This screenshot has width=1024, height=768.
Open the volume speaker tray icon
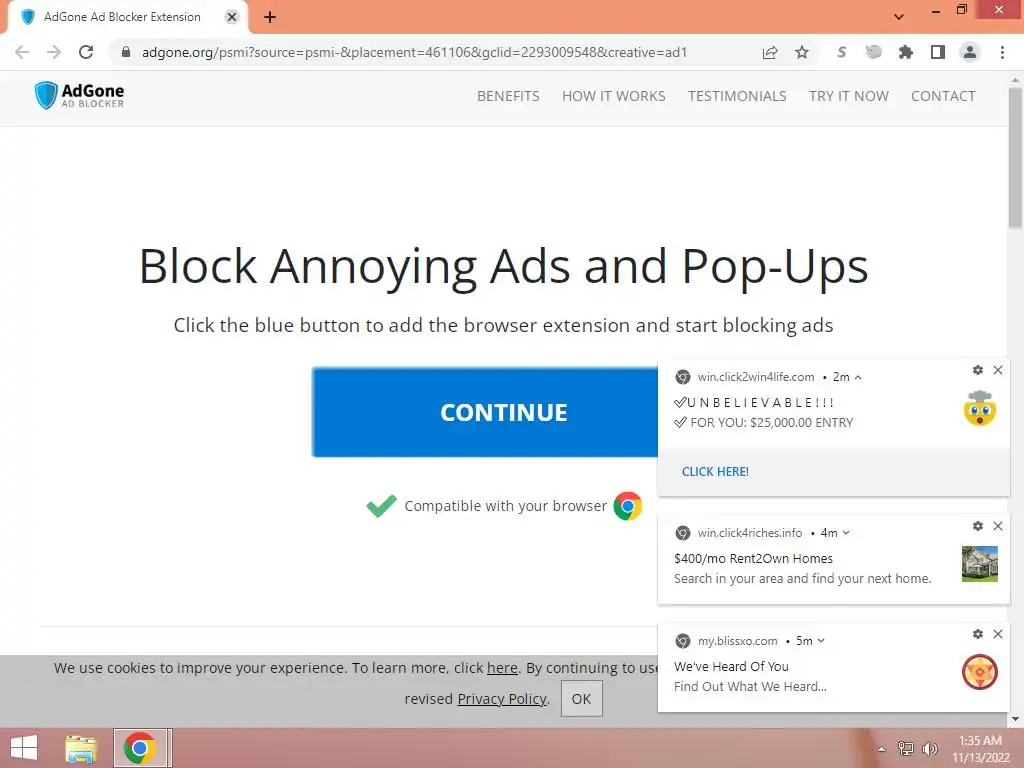click(x=929, y=749)
